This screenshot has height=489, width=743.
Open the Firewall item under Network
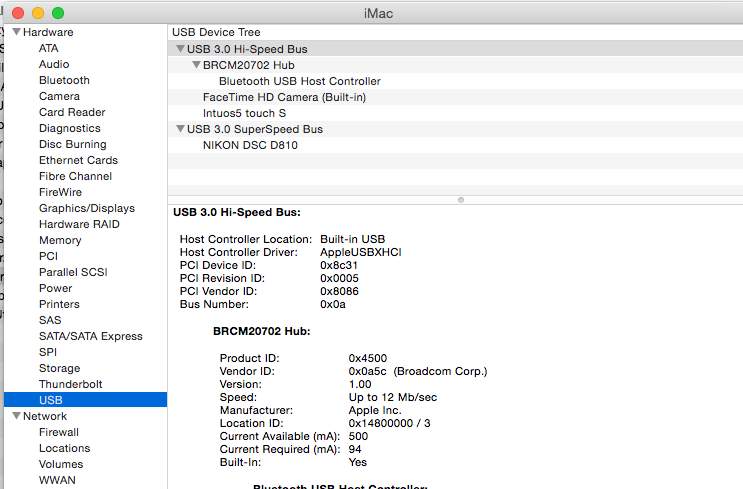[59, 432]
